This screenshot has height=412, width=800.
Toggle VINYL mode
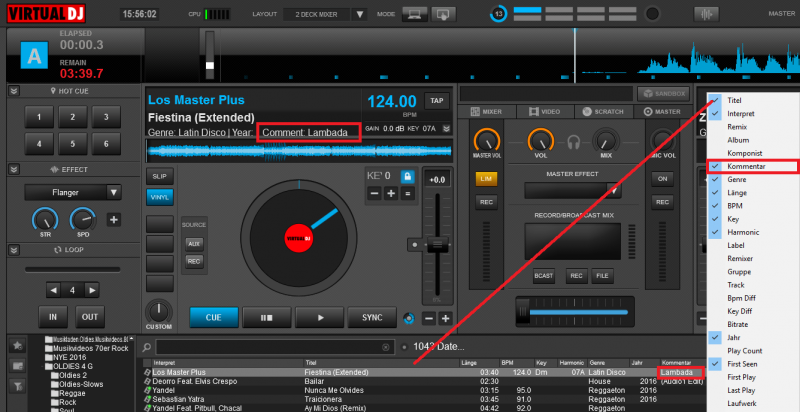(160, 197)
